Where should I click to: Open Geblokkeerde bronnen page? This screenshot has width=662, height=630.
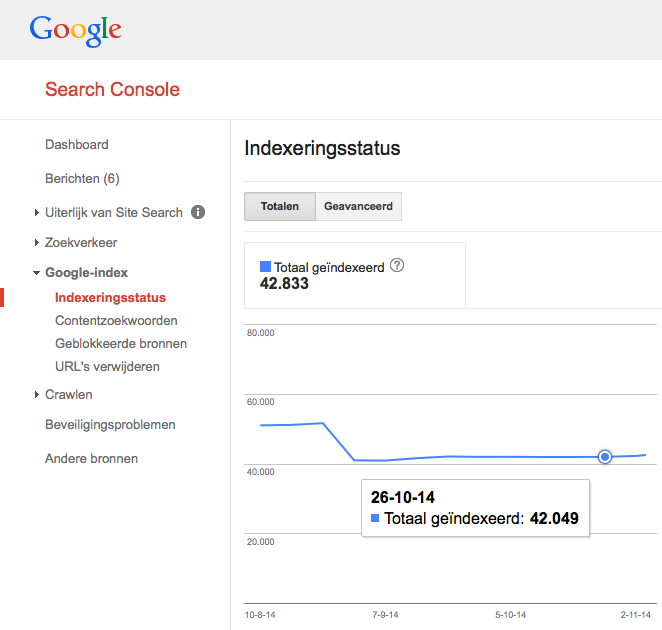121,344
